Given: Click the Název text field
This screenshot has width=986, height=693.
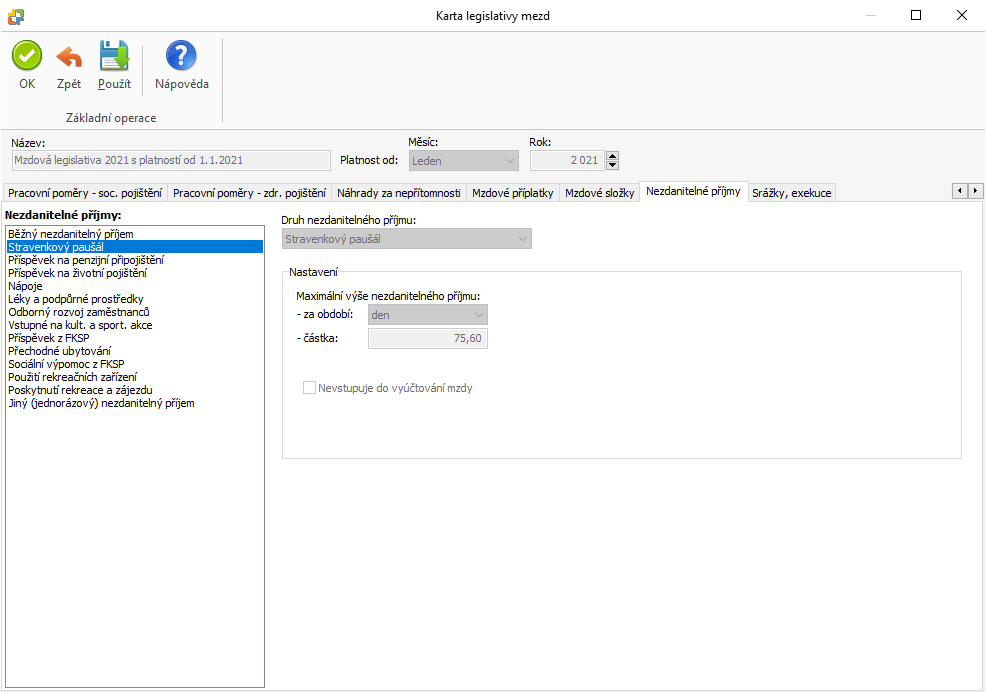Looking at the screenshot, I should (x=170, y=160).
